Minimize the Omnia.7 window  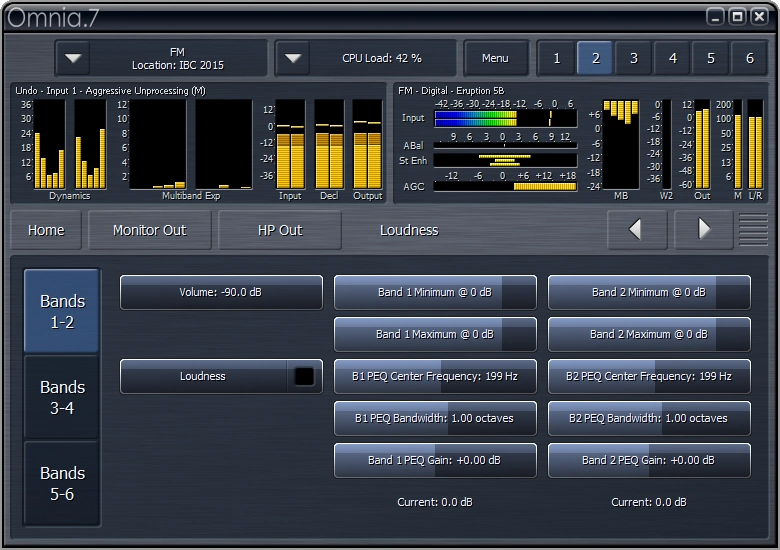[x=715, y=17]
